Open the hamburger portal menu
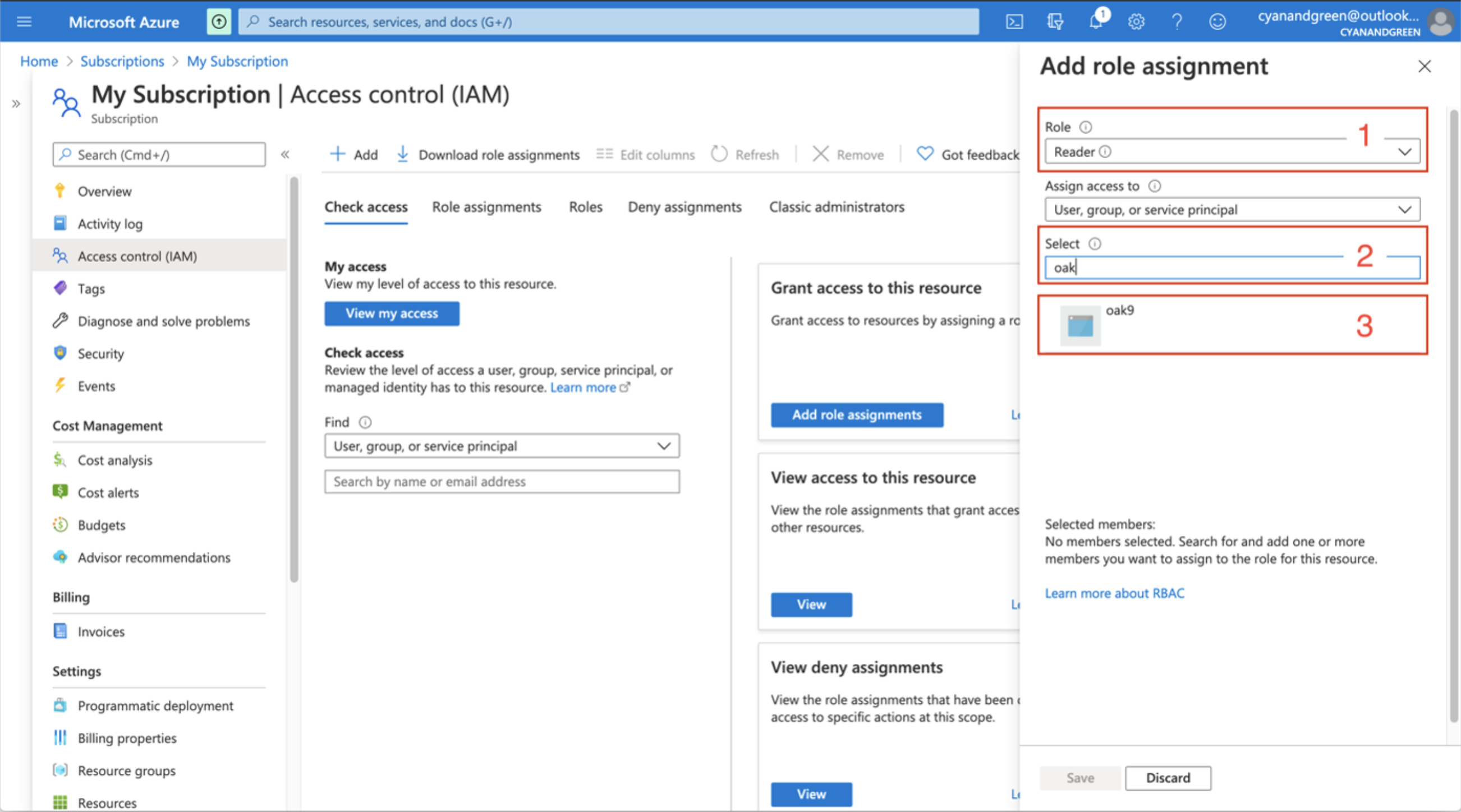Viewport: 1461px width, 812px height. point(24,21)
